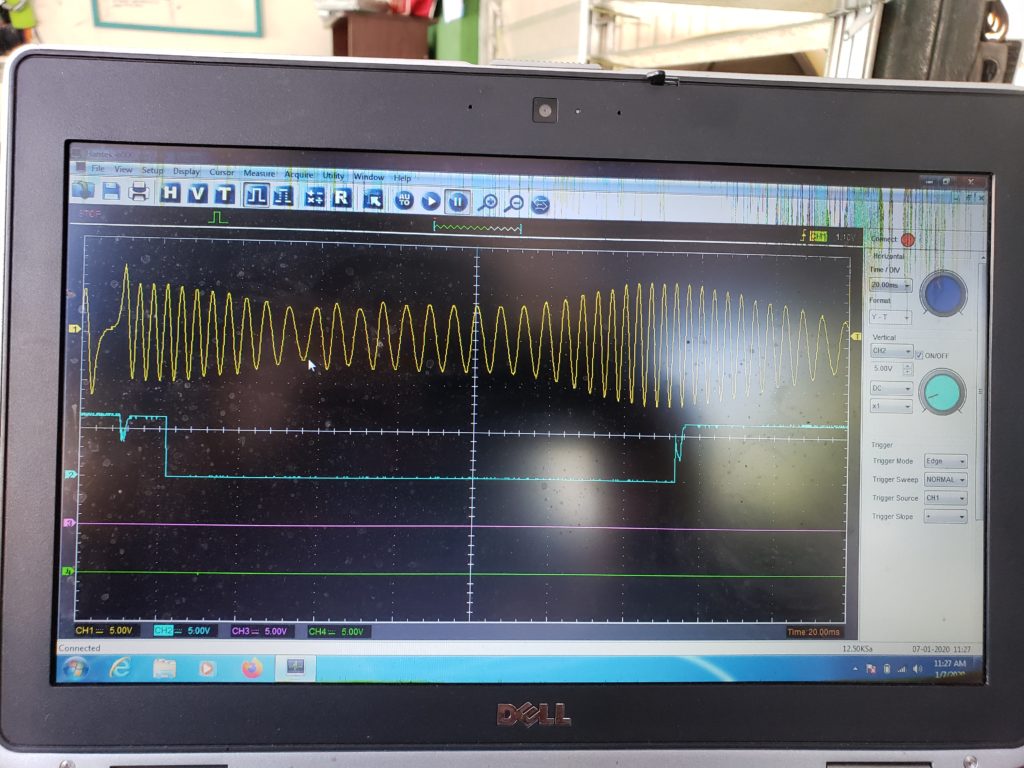Open the Acquire menu

pyautogui.click(x=298, y=174)
